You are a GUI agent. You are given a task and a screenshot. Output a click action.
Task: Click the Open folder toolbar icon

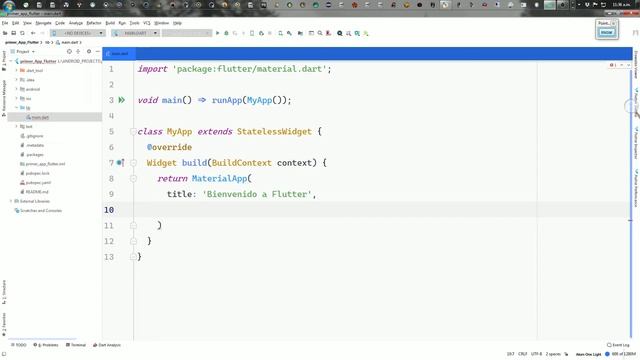pyautogui.click(x=5, y=33)
